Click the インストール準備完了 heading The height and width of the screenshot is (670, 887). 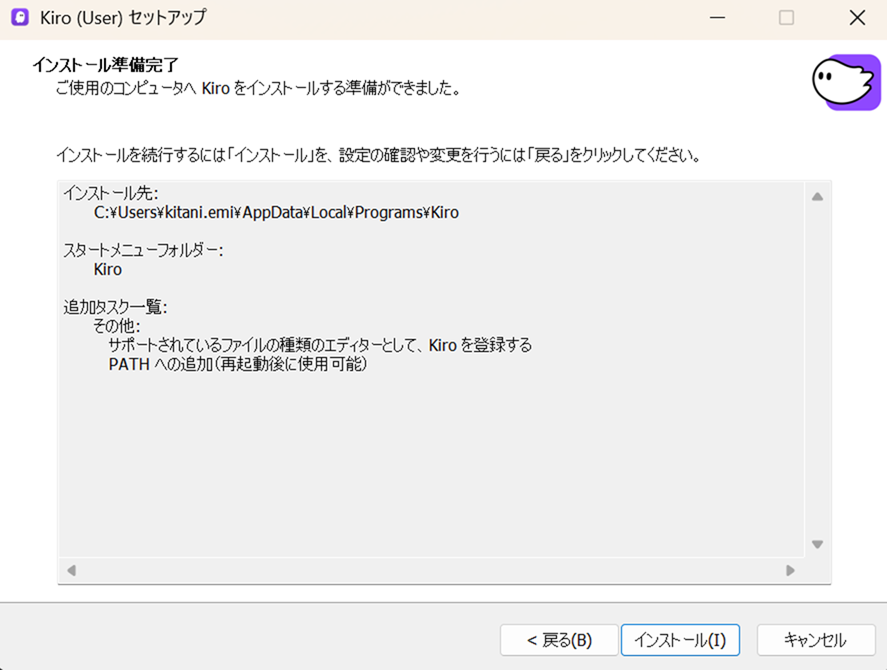pyautogui.click(x=105, y=65)
